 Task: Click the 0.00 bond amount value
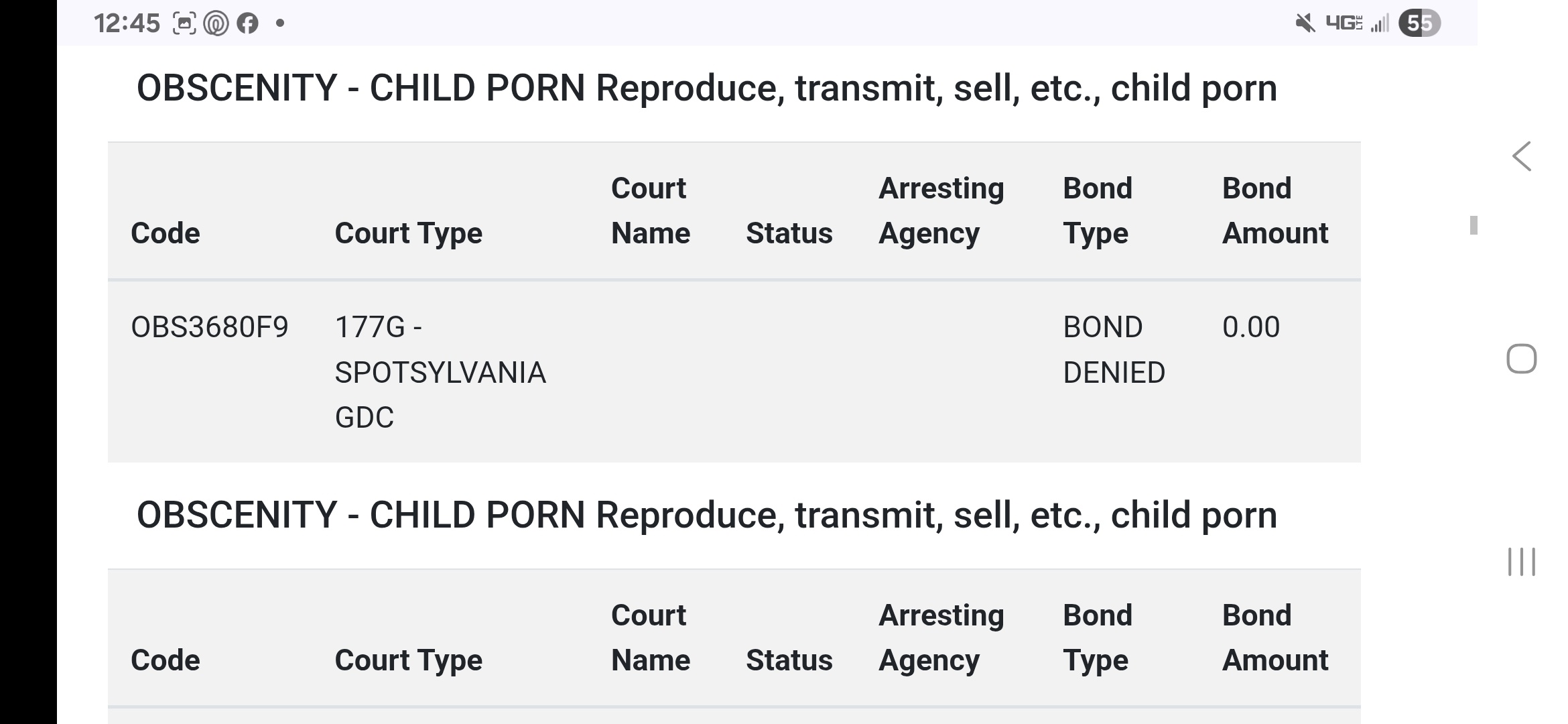1251,327
